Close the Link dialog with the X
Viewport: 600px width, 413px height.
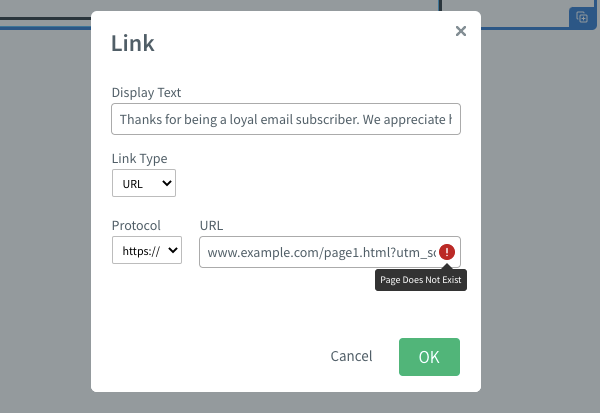pos(461,31)
